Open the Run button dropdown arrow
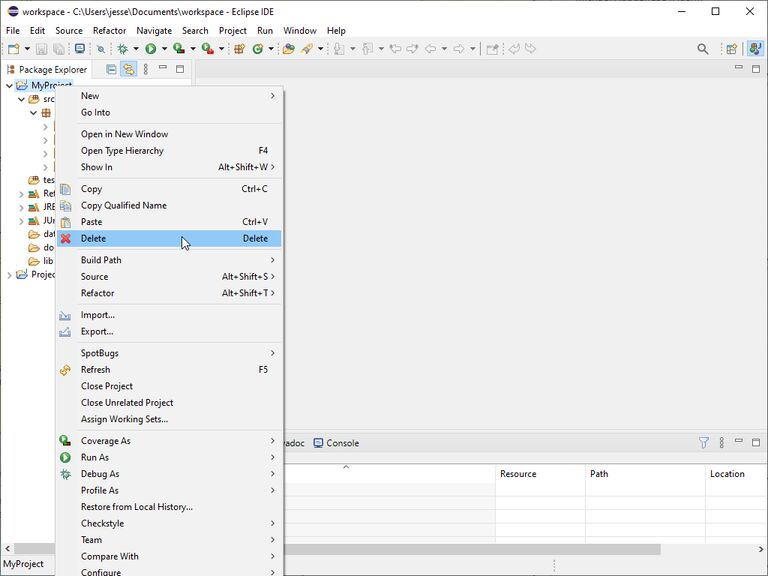This screenshot has height=576, width=768. coord(163,49)
